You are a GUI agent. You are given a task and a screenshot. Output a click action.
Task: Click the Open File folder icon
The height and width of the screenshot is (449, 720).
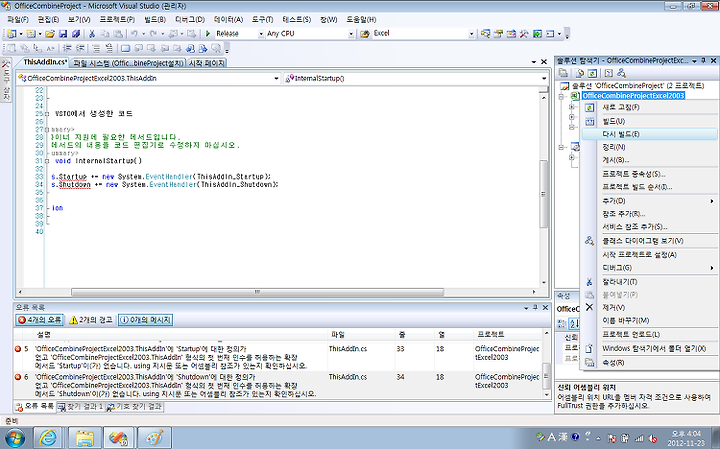(50, 34)
